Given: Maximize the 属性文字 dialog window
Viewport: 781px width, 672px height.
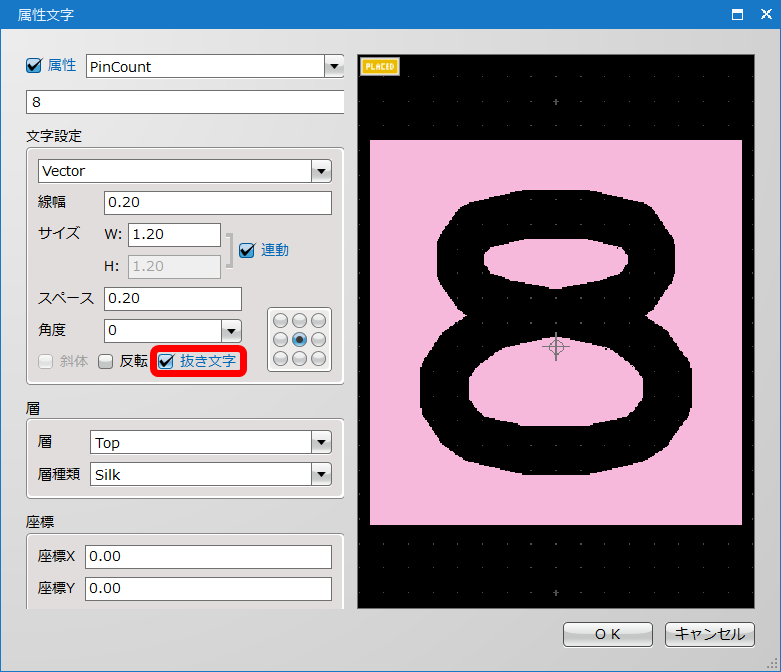Looking at the screenshot, I should (x=737, y=14).
